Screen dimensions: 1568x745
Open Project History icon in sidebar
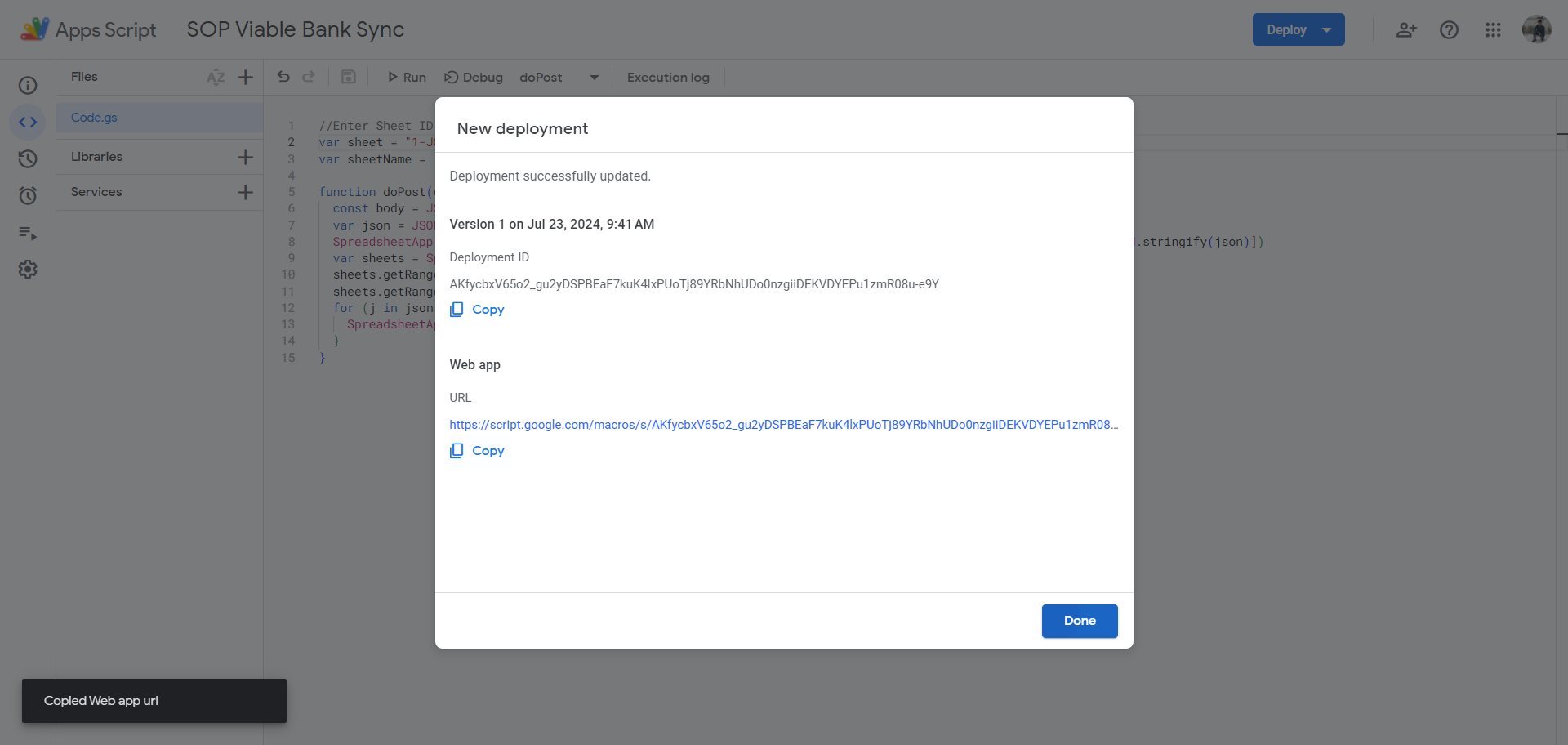click(28, 158)
